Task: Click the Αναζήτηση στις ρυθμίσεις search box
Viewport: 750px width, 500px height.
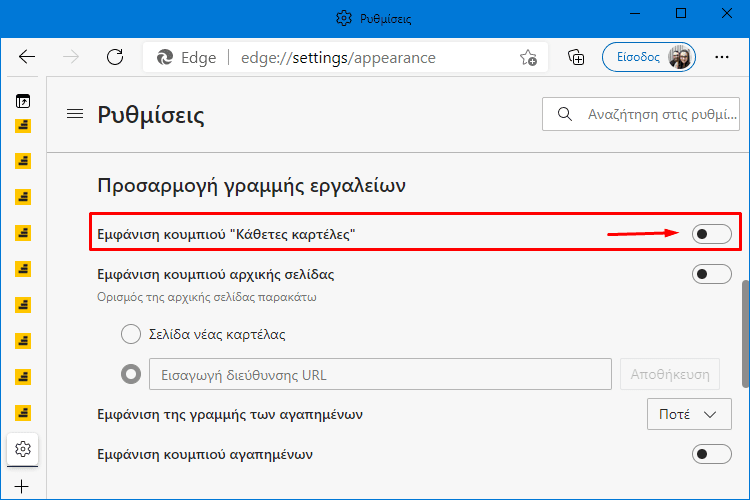Action: (640, 114)
